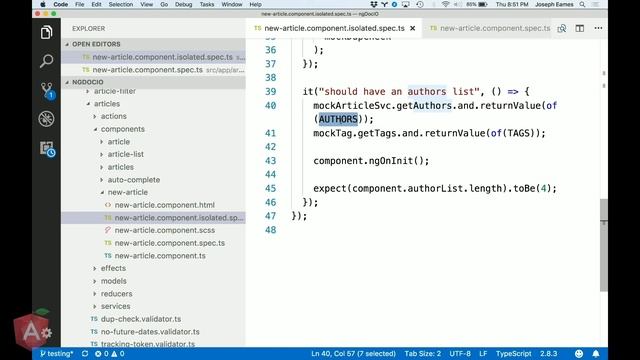Open the Debug view in activity bar
The height and width of the screenshot is (360, 640).
point(46,119)
